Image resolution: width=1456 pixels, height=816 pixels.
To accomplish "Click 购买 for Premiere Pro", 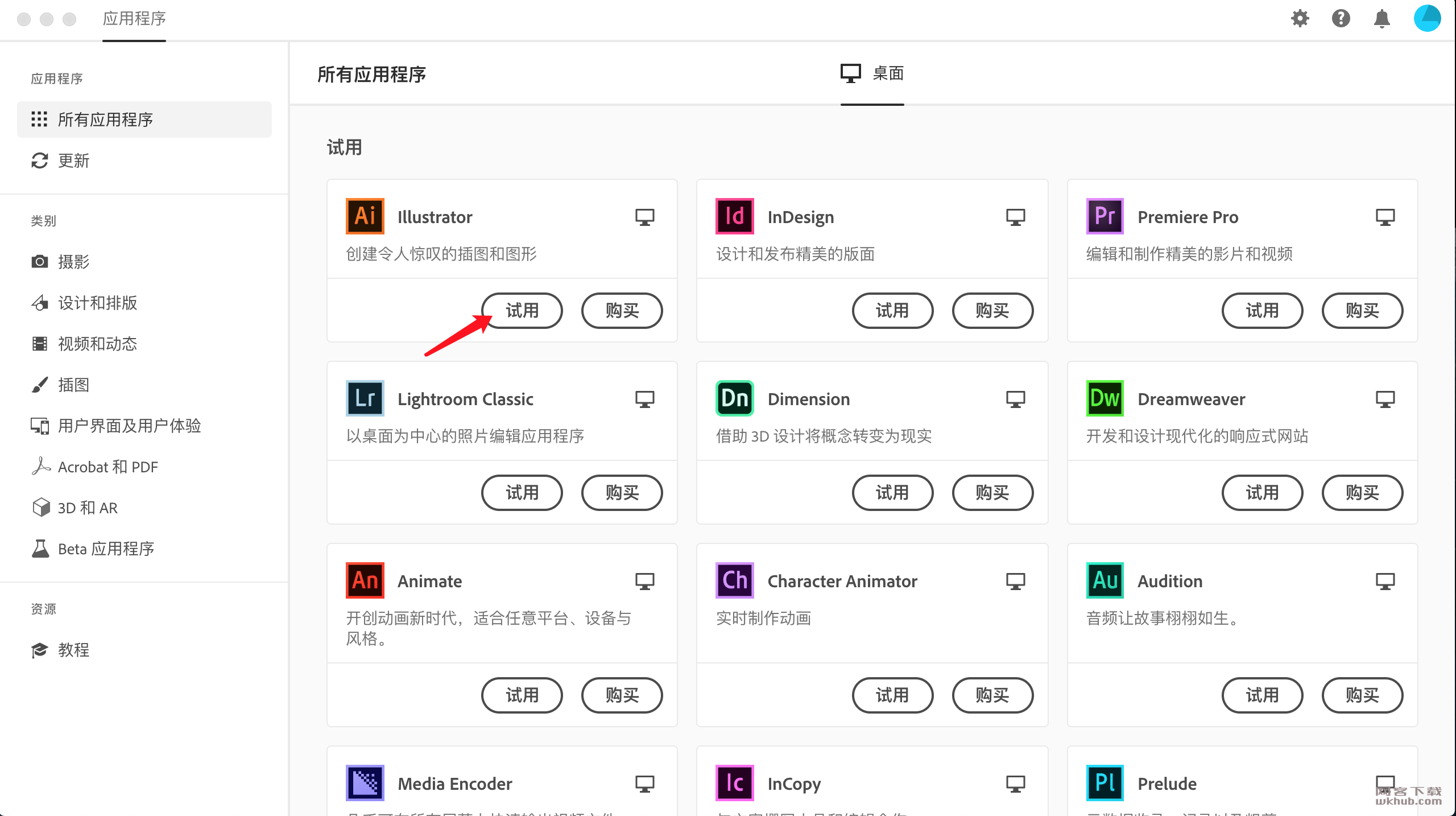I will point(1362,311).
